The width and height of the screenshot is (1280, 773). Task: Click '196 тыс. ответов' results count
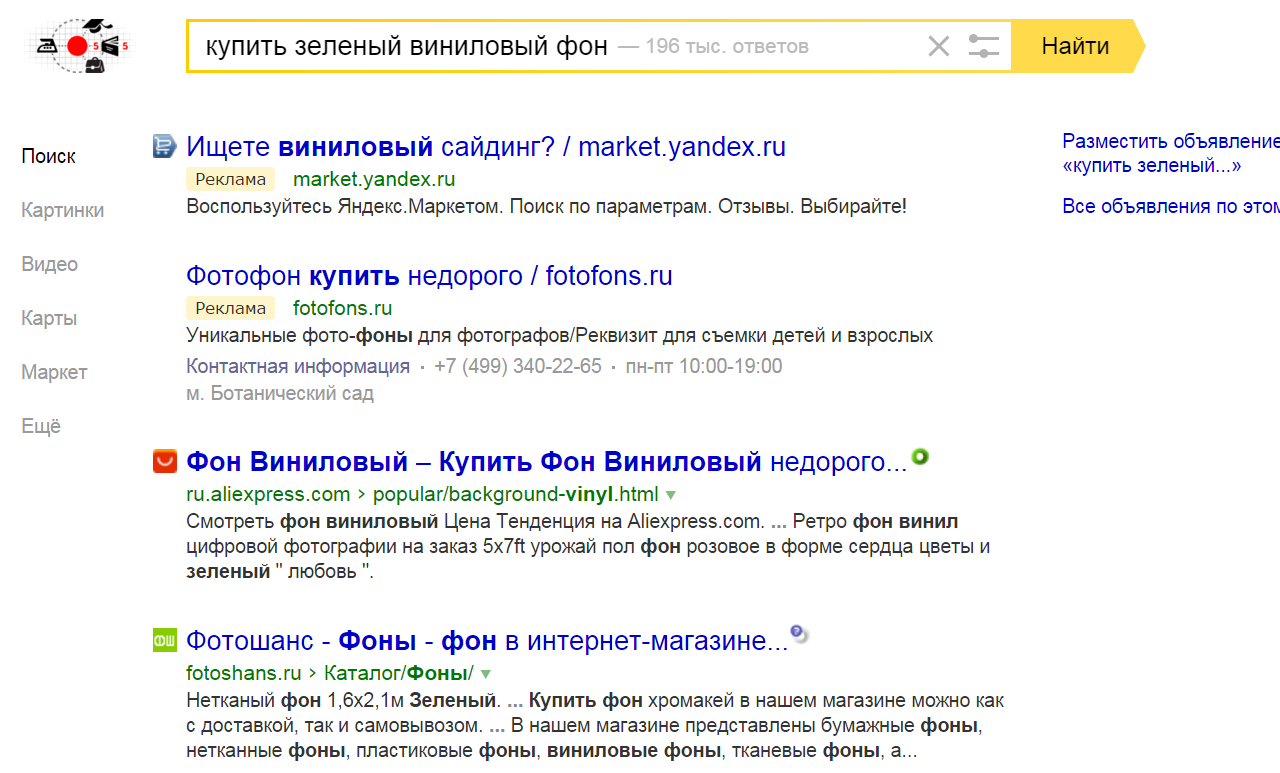727,47
